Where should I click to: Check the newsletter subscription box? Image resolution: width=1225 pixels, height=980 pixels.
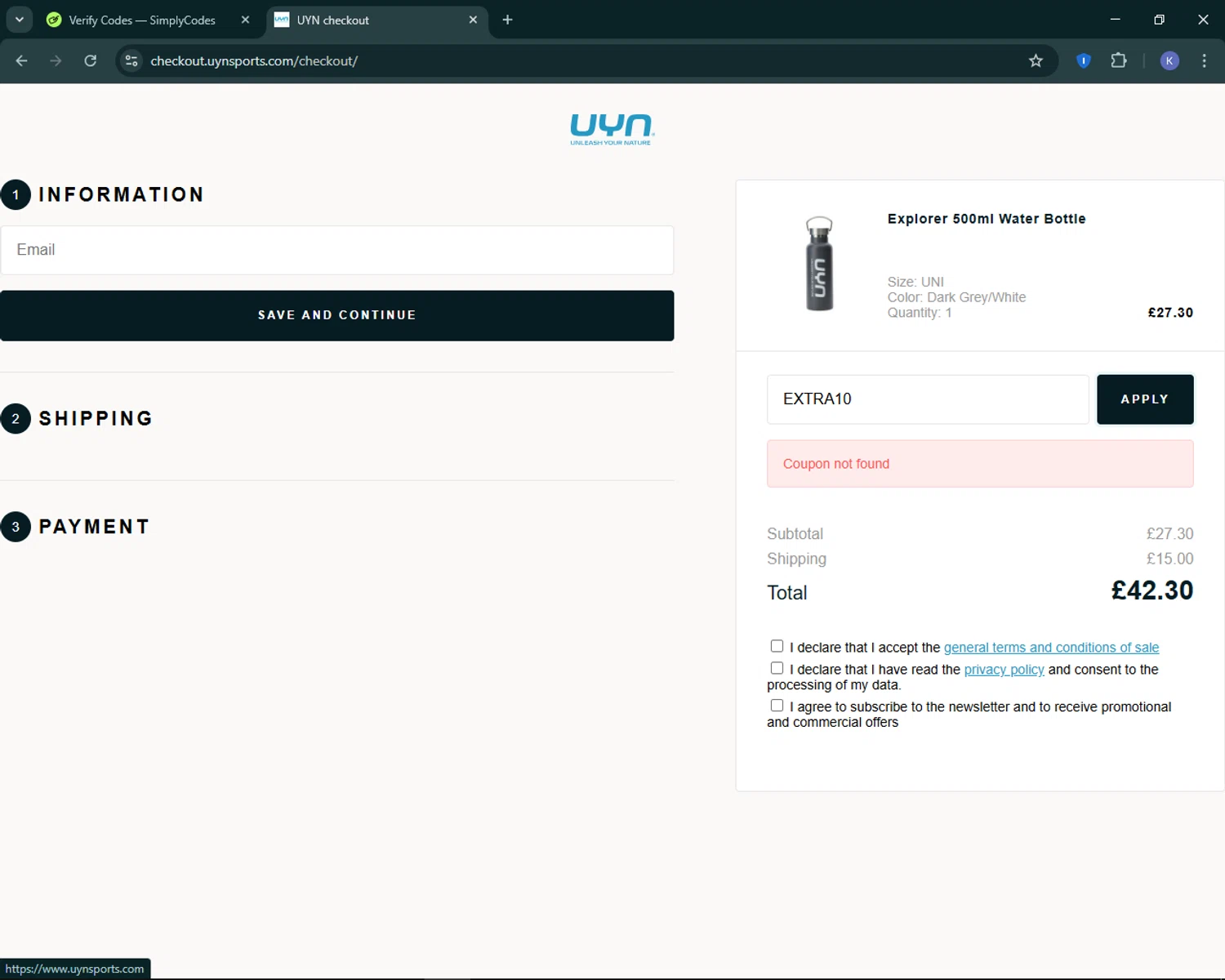(x=777, y=706)
